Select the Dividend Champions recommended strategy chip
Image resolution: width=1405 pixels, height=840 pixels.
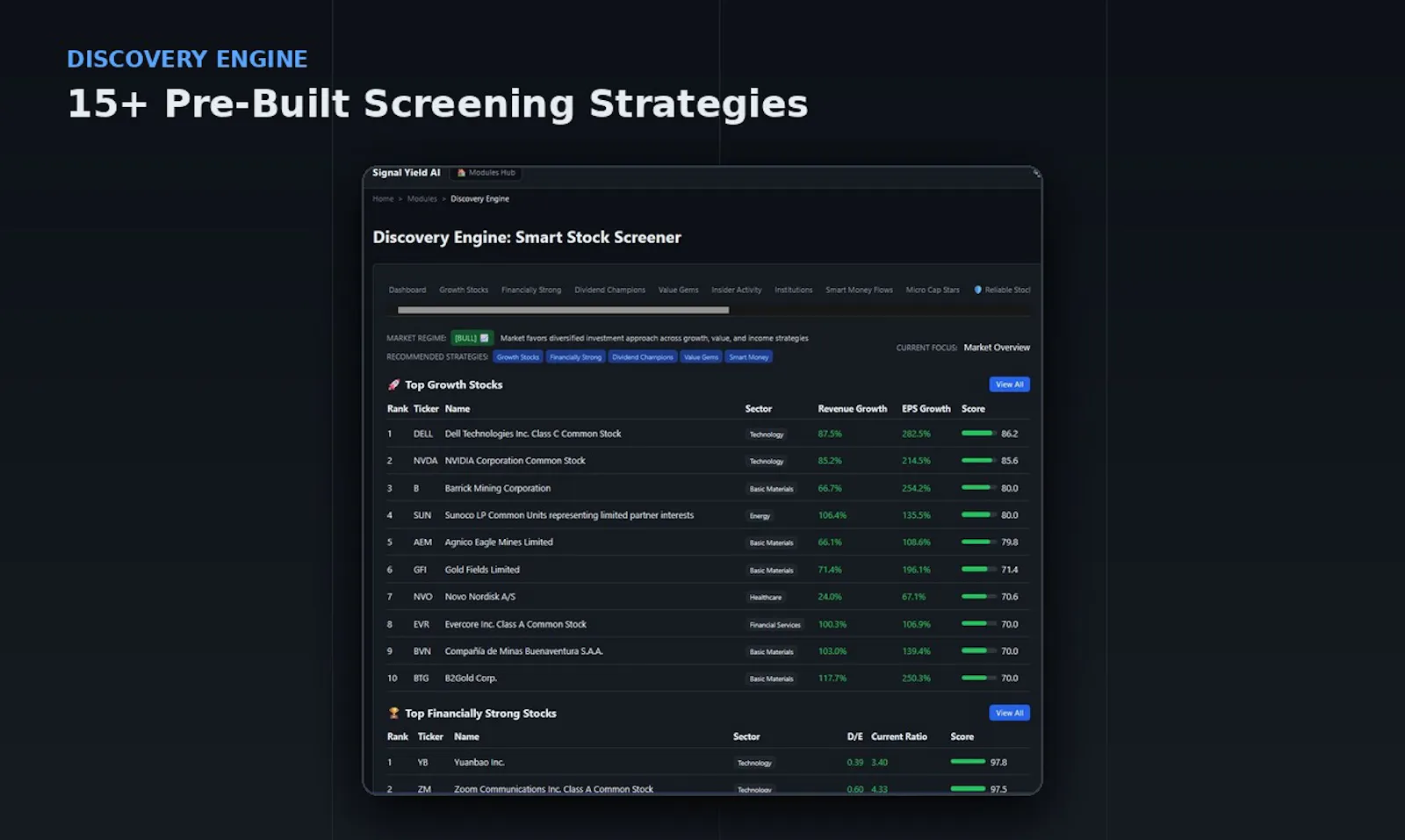coord(643,357)
